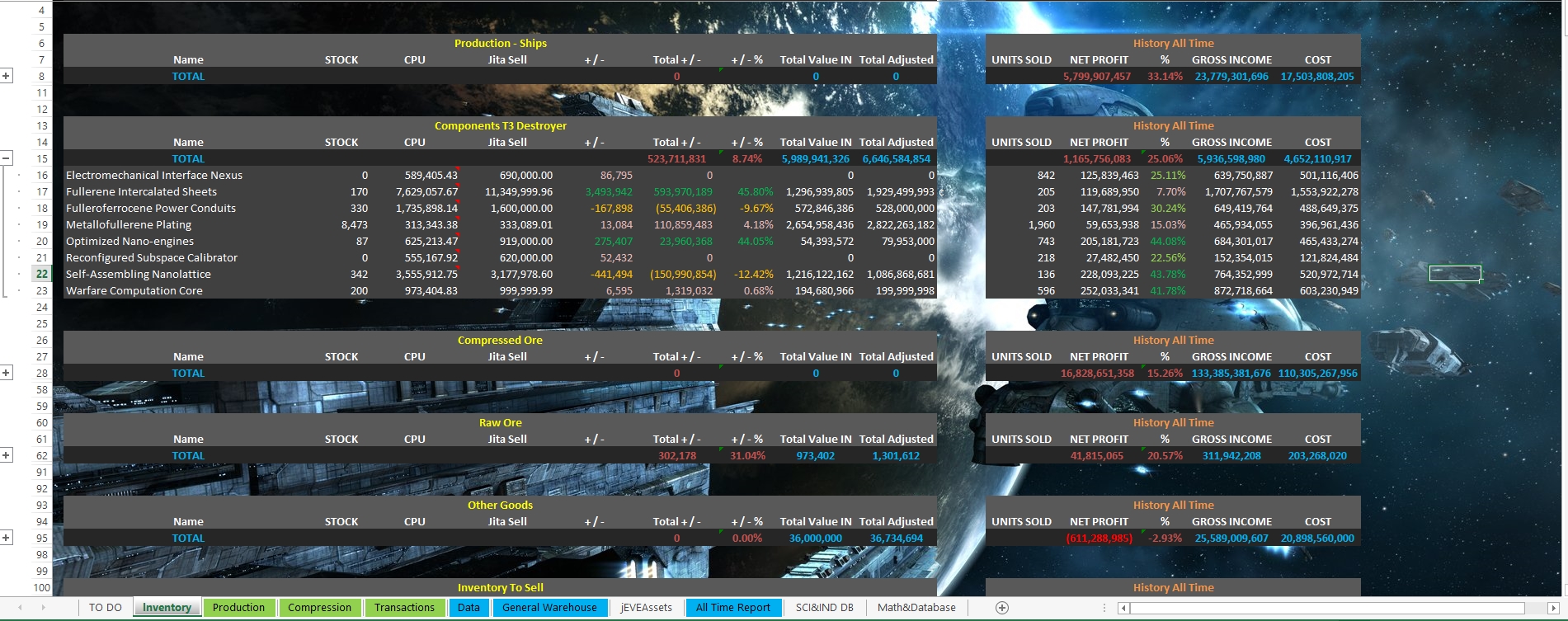Click net profit 16,828,651,358
This screenshot has height=621, width=1568.
pos(1097,373)
